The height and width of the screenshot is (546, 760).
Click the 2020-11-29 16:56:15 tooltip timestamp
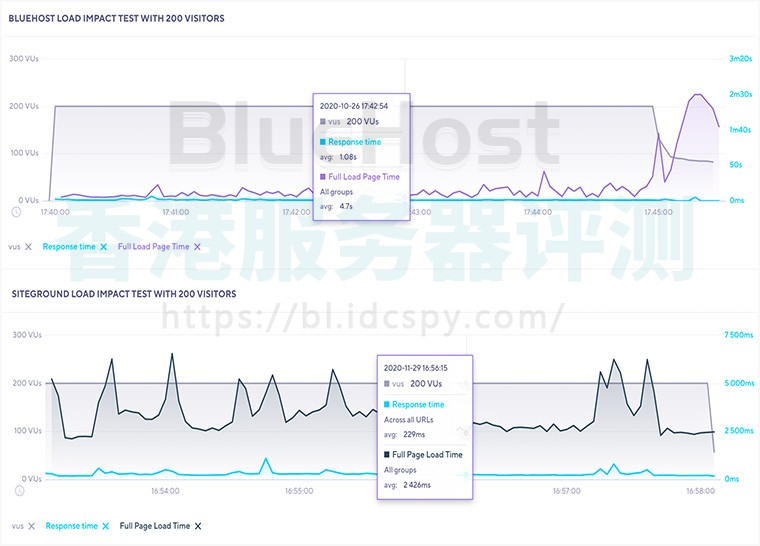pos(415,367)
